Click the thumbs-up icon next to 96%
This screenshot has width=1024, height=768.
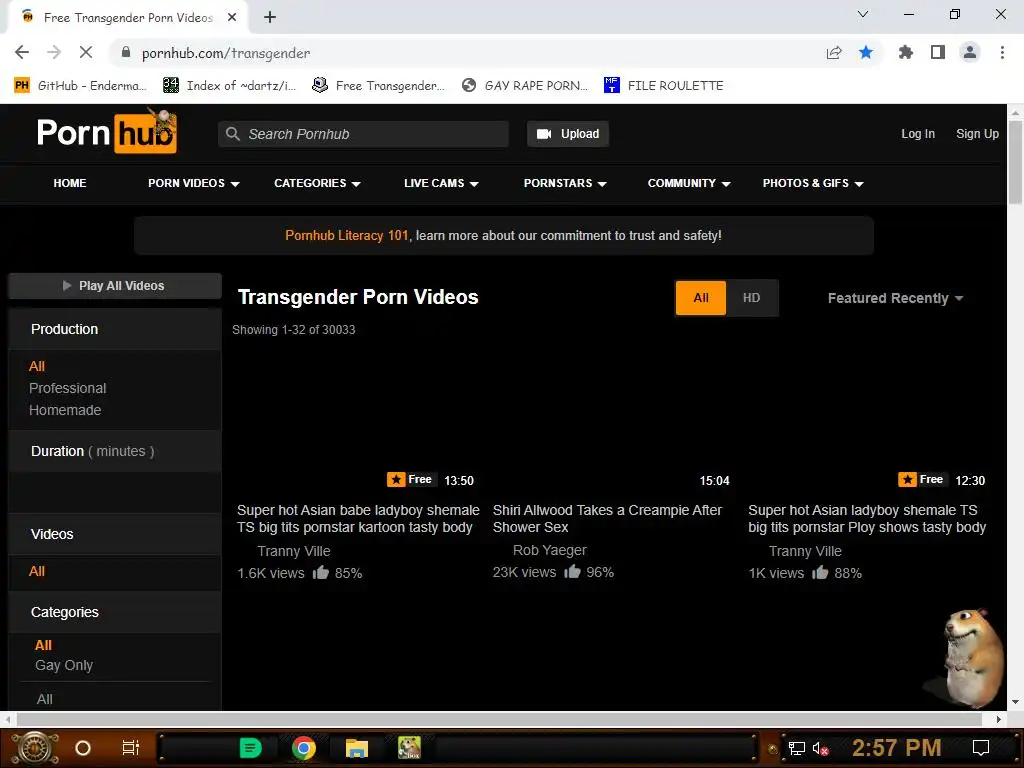click(572, 571)
